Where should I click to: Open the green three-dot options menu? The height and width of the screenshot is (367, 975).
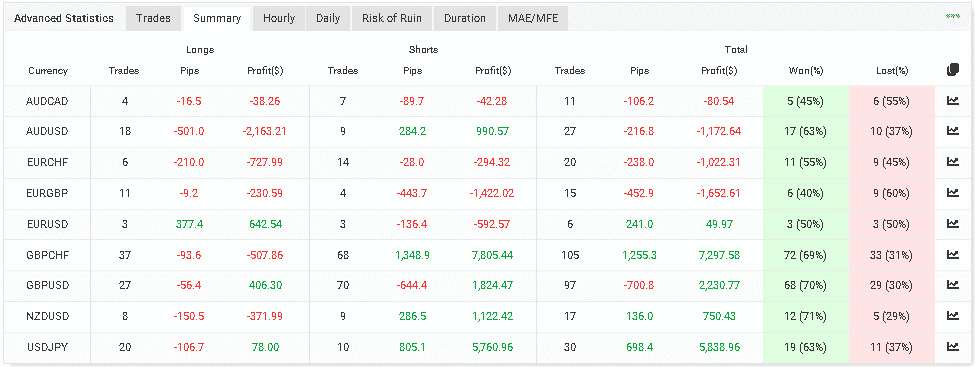point(952,16)
